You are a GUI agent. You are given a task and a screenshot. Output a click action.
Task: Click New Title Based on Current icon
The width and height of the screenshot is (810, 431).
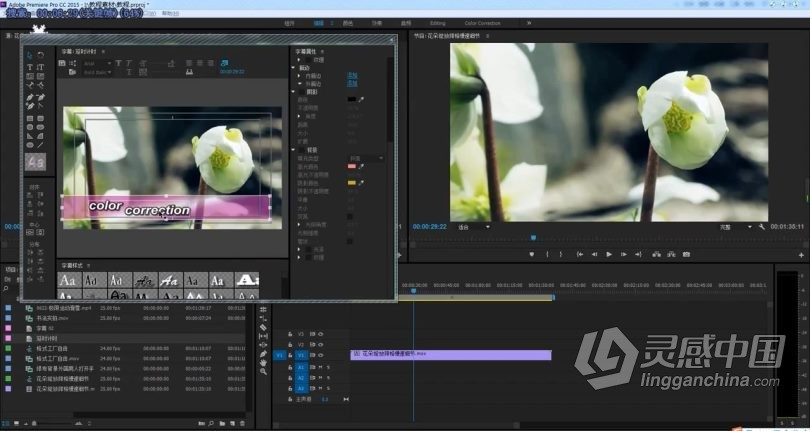[x=62, y=63]
